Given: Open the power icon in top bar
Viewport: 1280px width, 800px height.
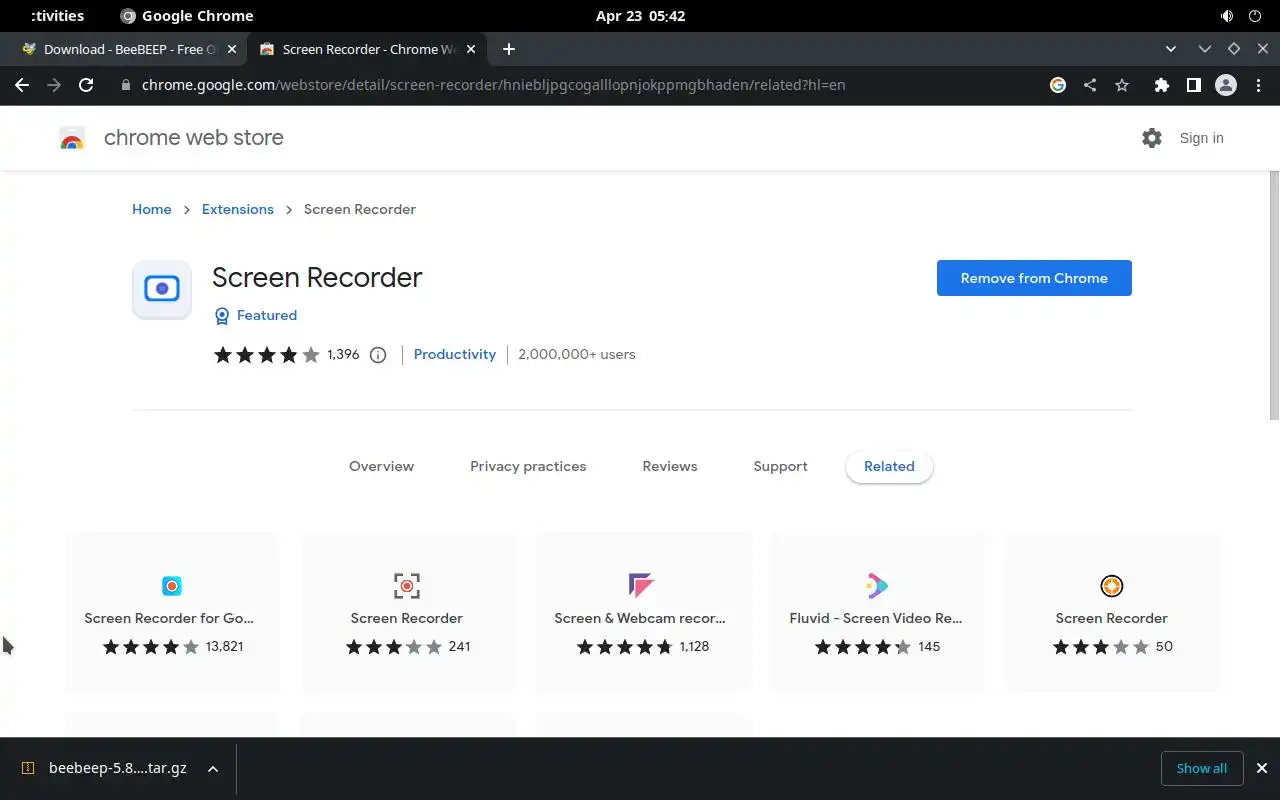Looking at the screenshot, I should point(1255,16).
